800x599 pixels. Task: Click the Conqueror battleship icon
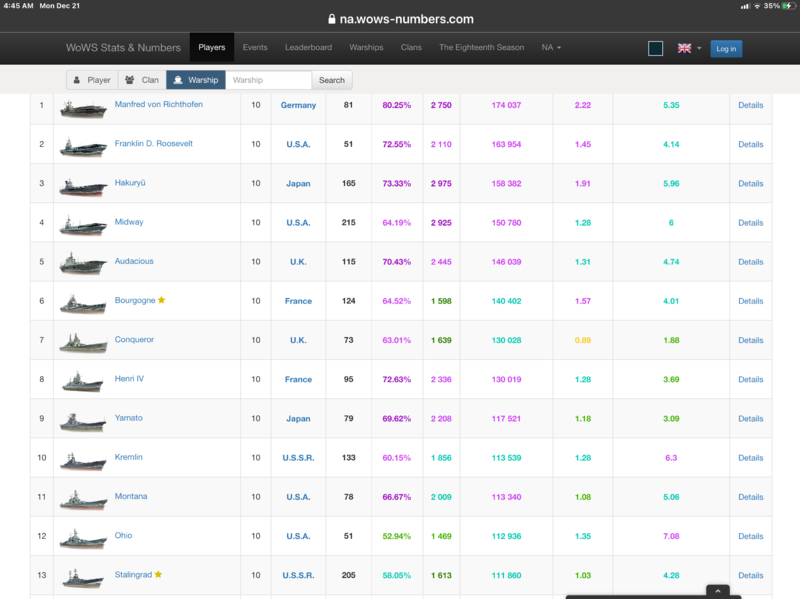click(83, 342)
